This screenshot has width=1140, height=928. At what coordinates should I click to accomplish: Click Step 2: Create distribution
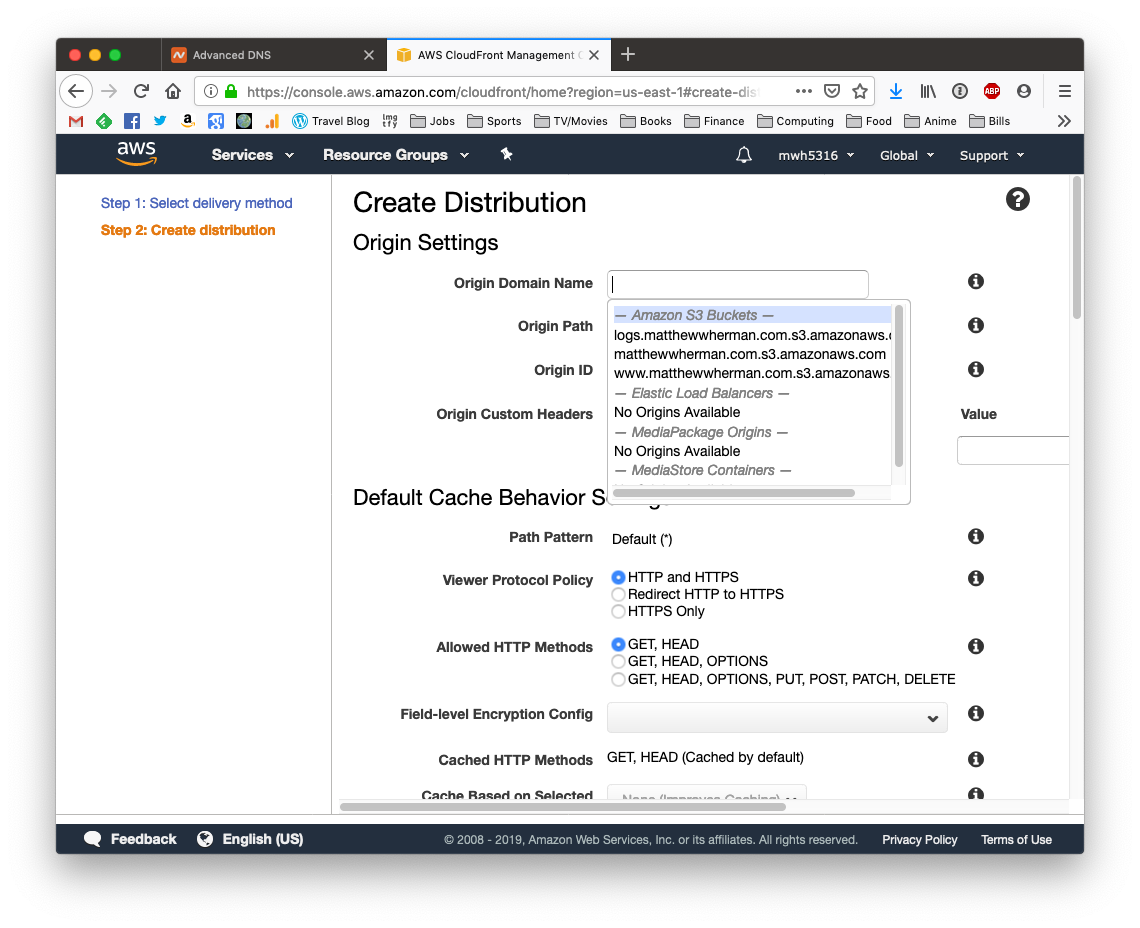point(188,231)
